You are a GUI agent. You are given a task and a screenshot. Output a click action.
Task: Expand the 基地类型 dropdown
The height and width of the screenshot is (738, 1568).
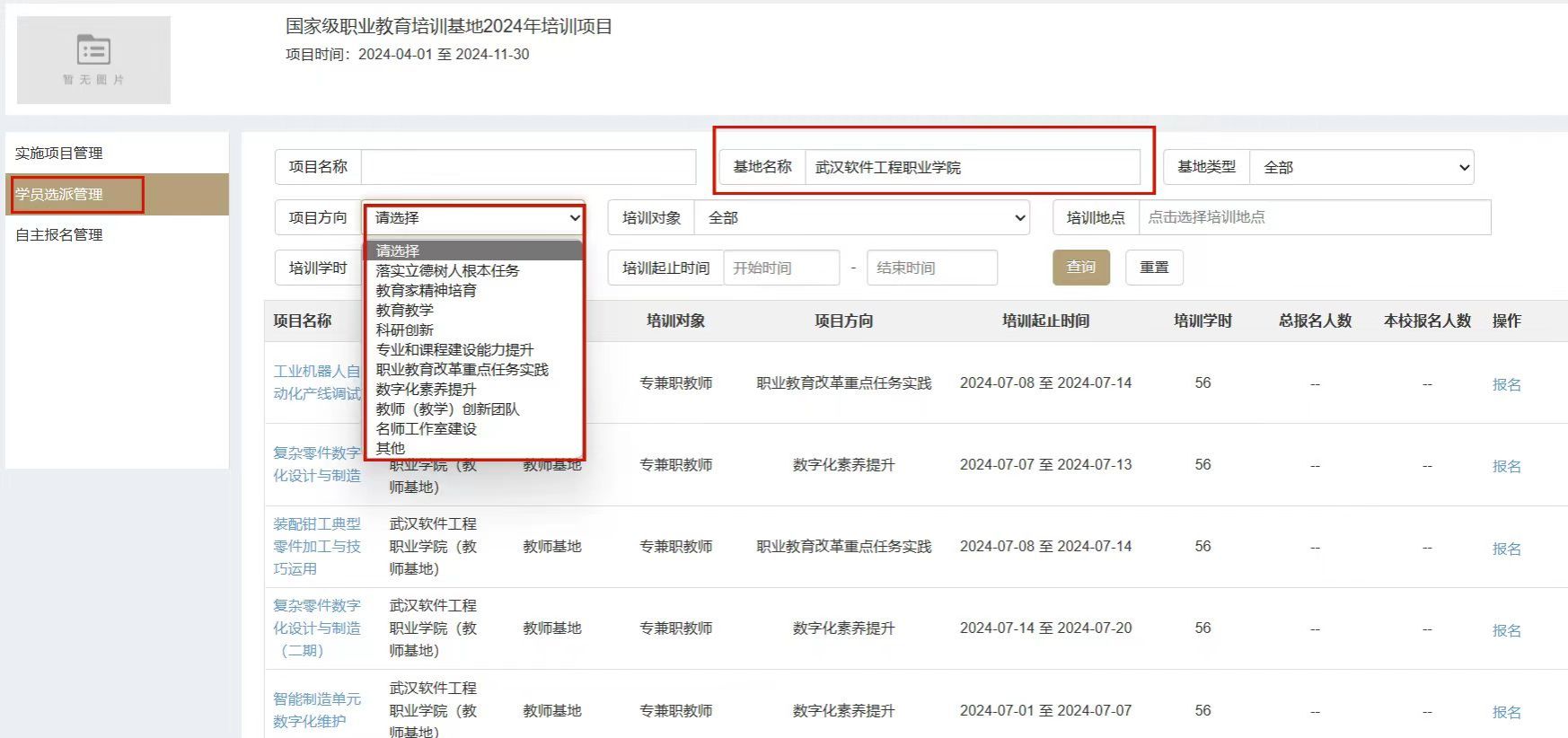(x=1361, y=168)
